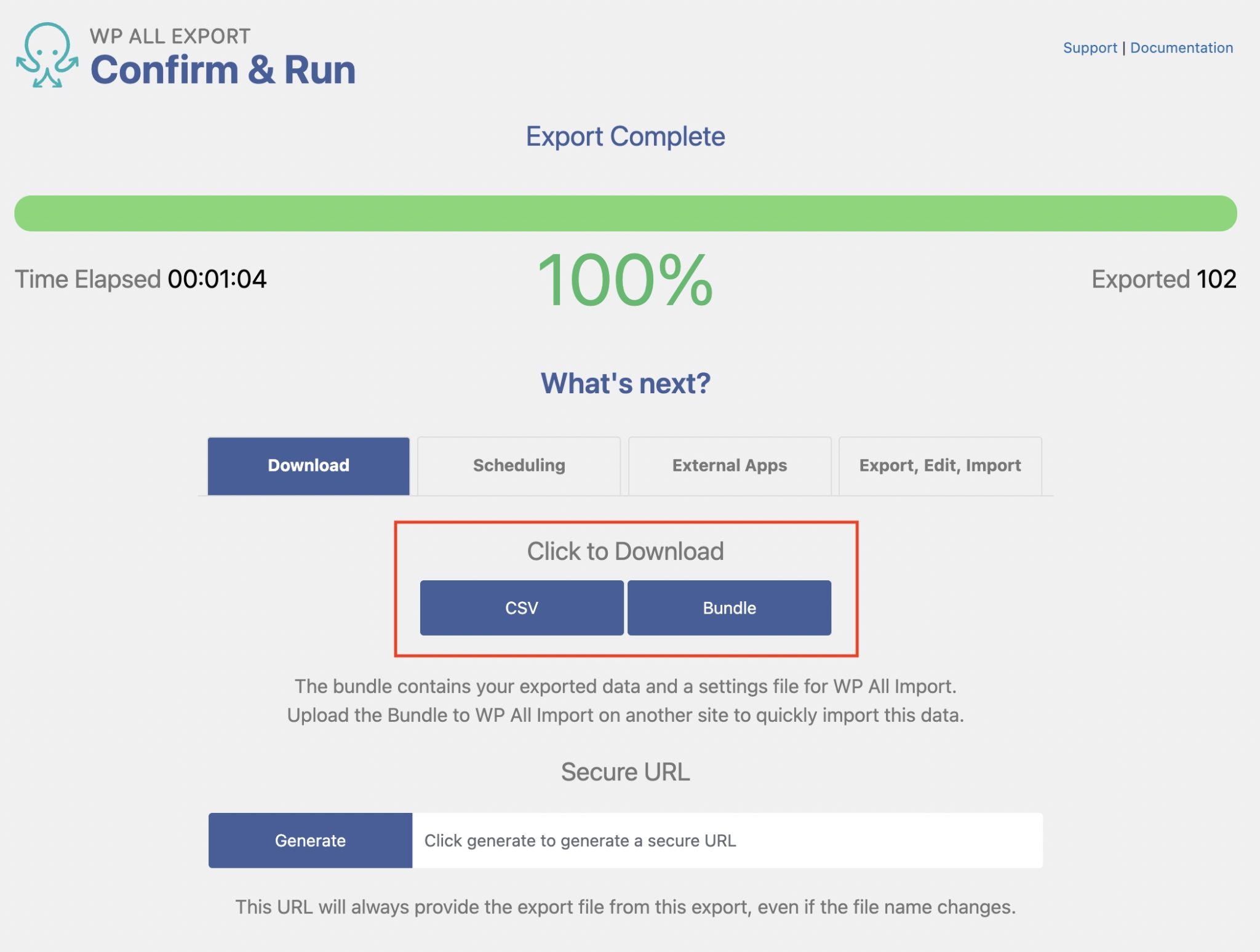1260x952 pixels.
Task: Click the green progress bar
Action: pyautogui.click(x=630, y=212)
